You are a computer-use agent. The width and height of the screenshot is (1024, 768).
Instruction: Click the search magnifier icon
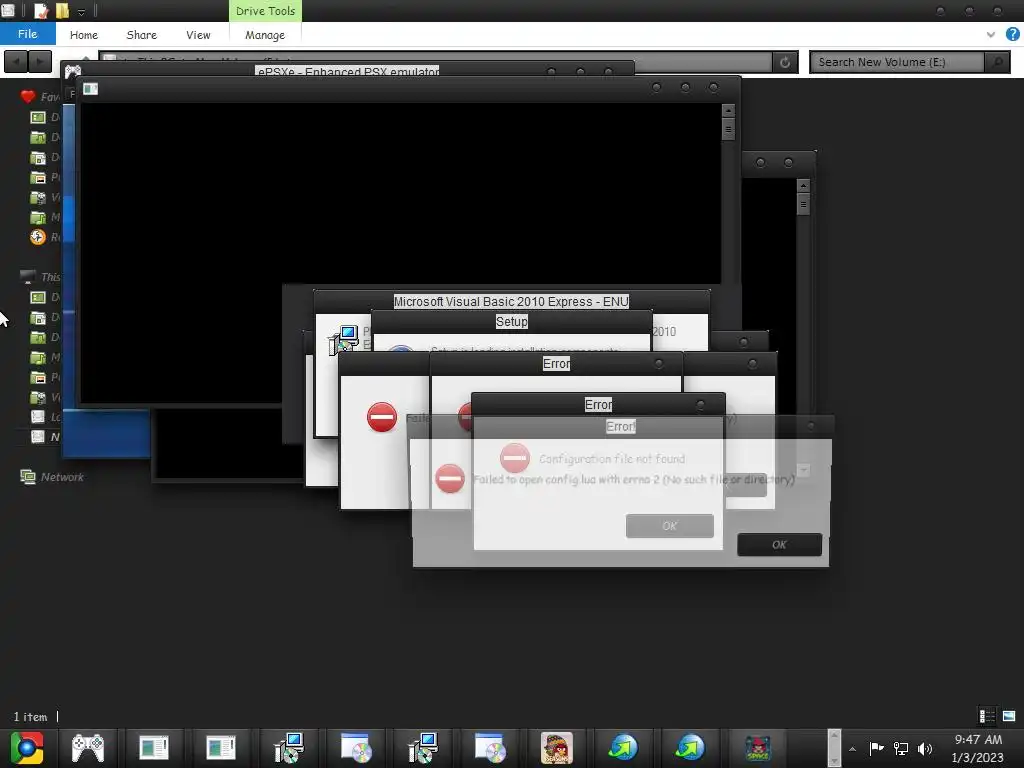pyautogui.click(x=997, y=62)
